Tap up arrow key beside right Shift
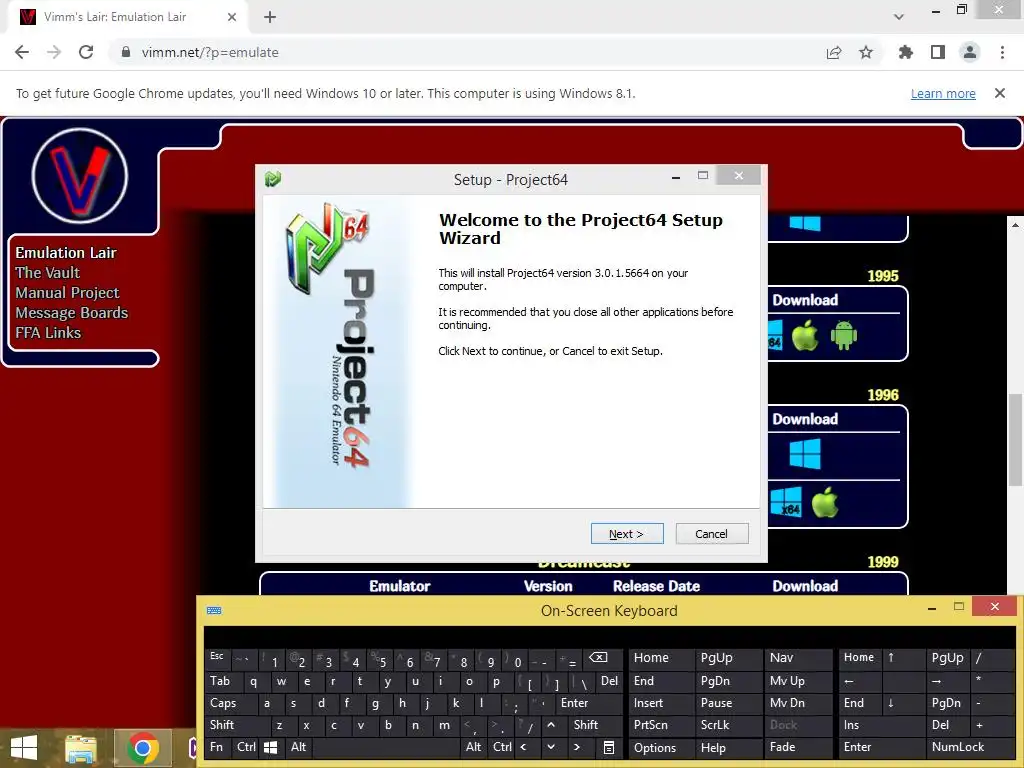Viewport: 1024px width, 768px height. [x=551, y=725]
